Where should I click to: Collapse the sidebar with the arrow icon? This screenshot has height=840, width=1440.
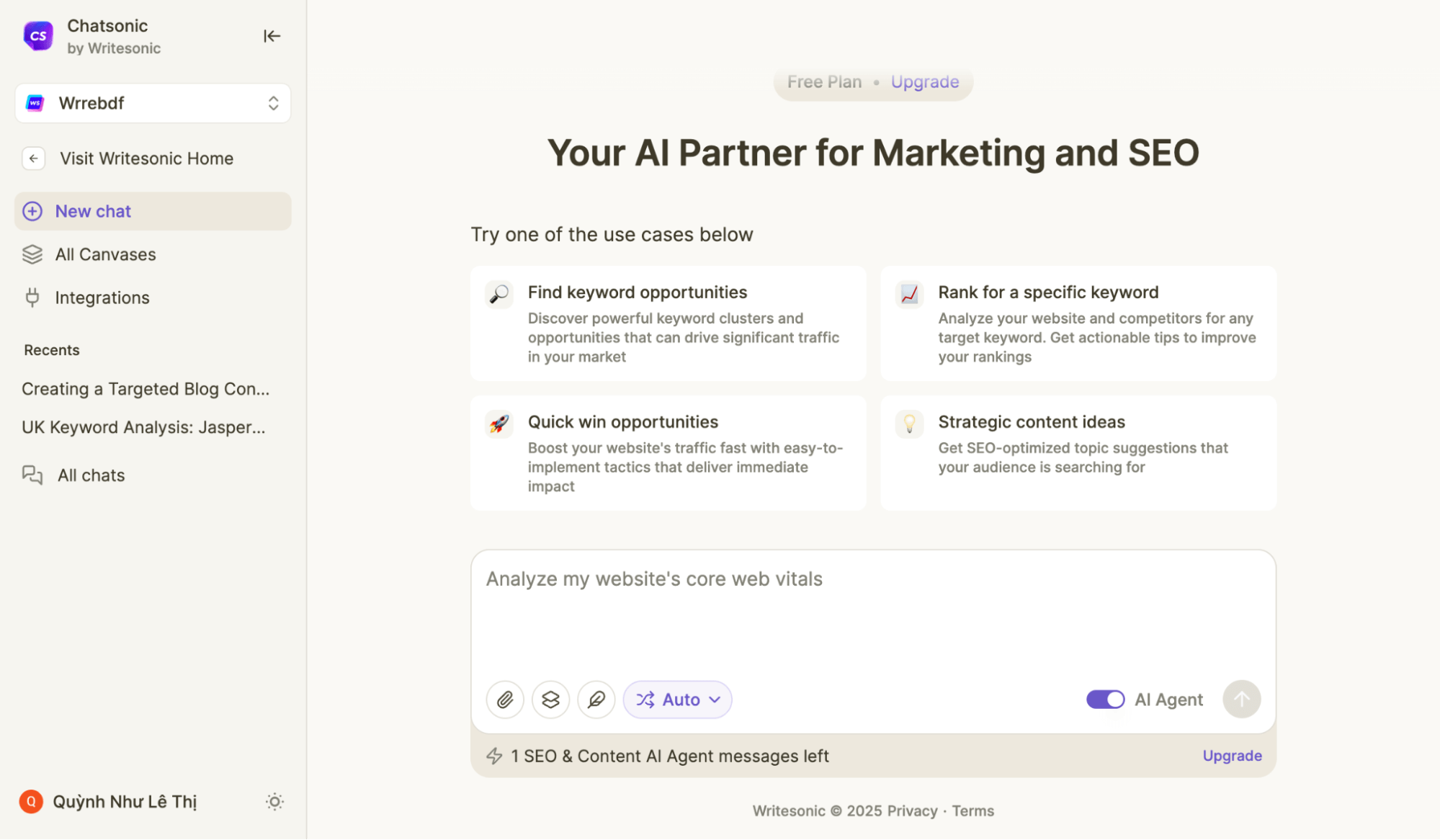click(x=272, y=36)
